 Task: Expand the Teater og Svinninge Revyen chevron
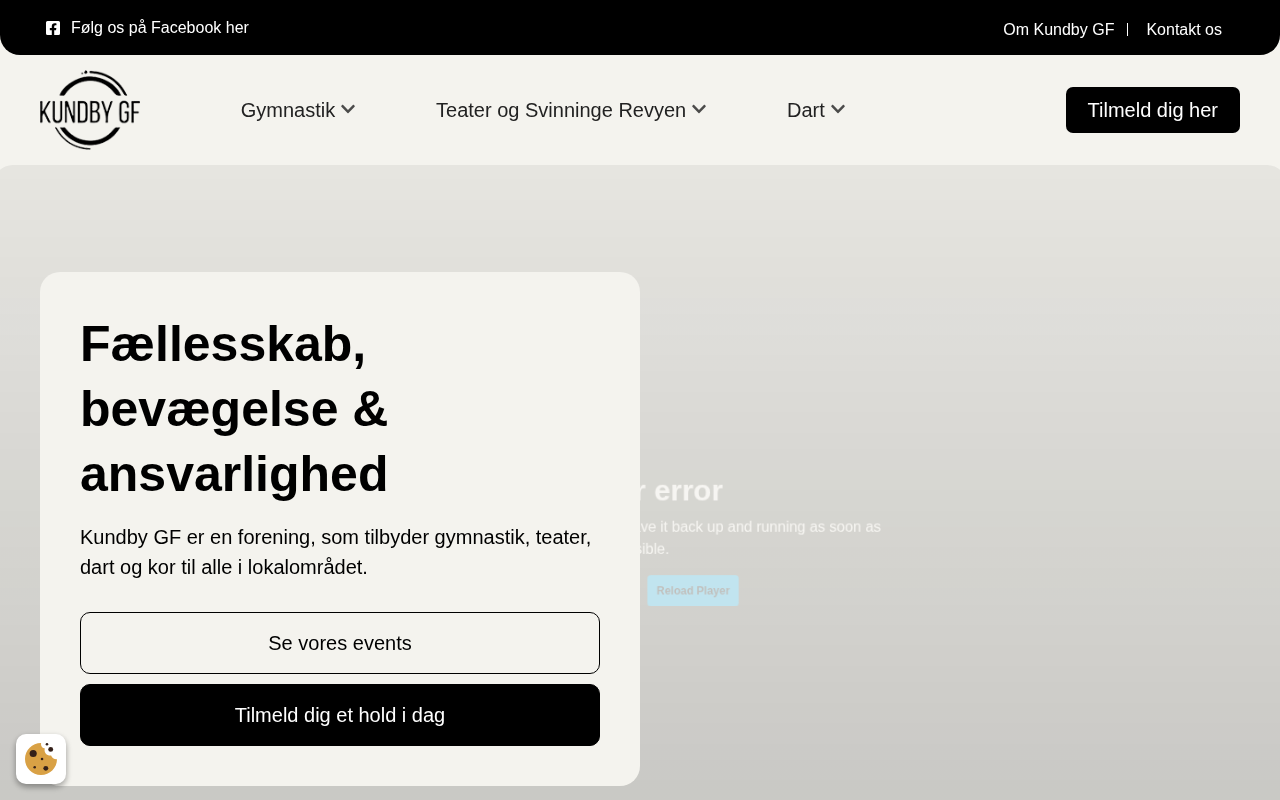pyautogui.click(x=699, y=109)
